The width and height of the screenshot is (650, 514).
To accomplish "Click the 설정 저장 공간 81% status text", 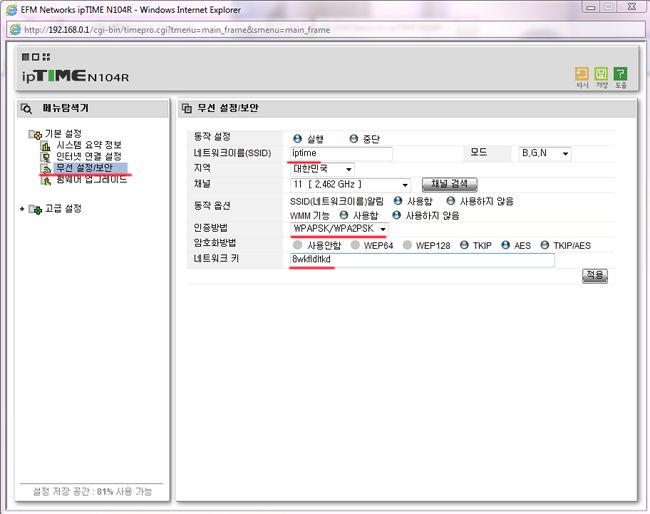I will 92,492.
